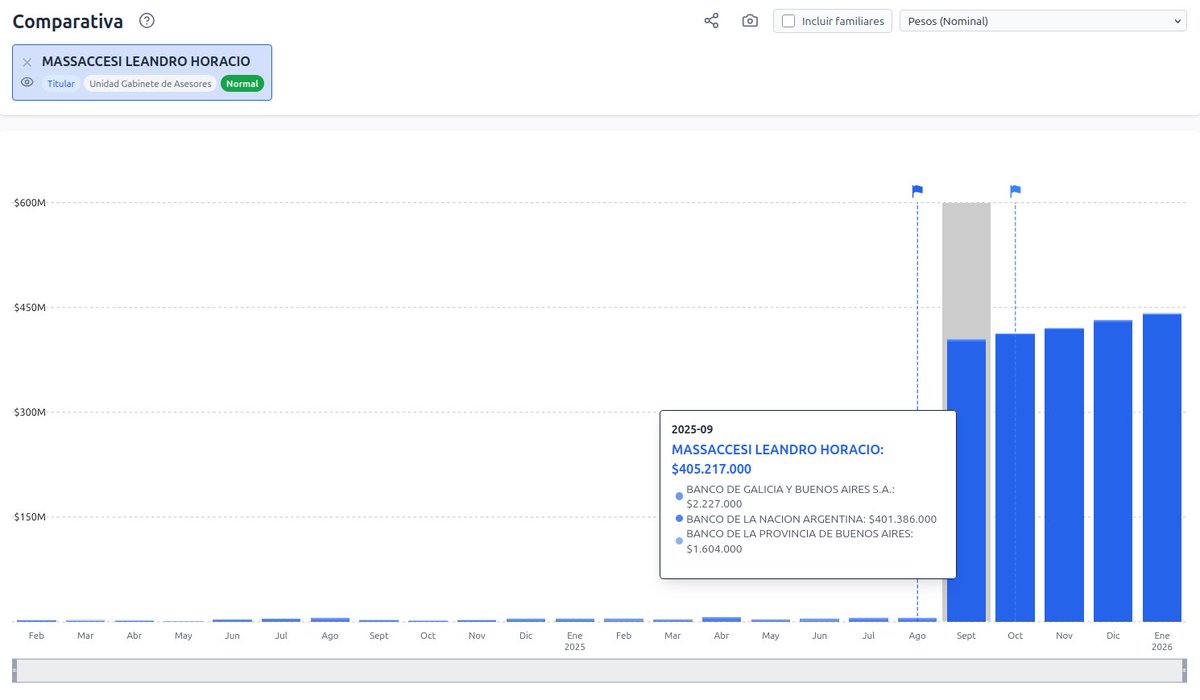
Task: Select the Oct 2025 bar
Action: click(x=1015, y=478)
